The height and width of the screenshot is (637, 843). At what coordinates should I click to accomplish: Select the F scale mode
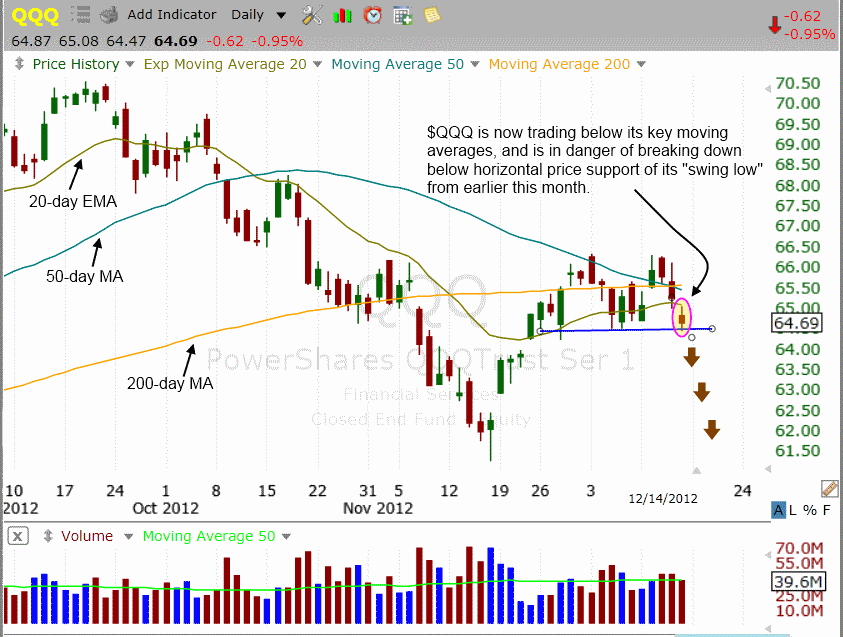(826, 510)
